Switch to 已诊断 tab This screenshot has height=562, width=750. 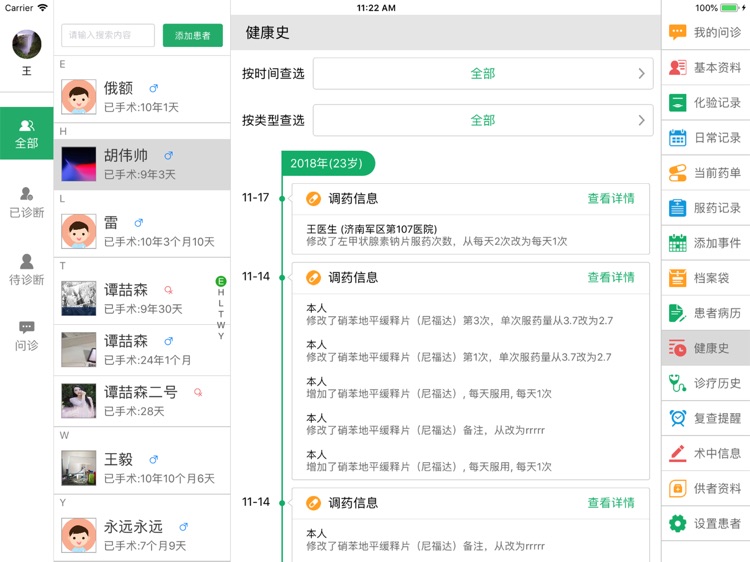tap(26, 202)
